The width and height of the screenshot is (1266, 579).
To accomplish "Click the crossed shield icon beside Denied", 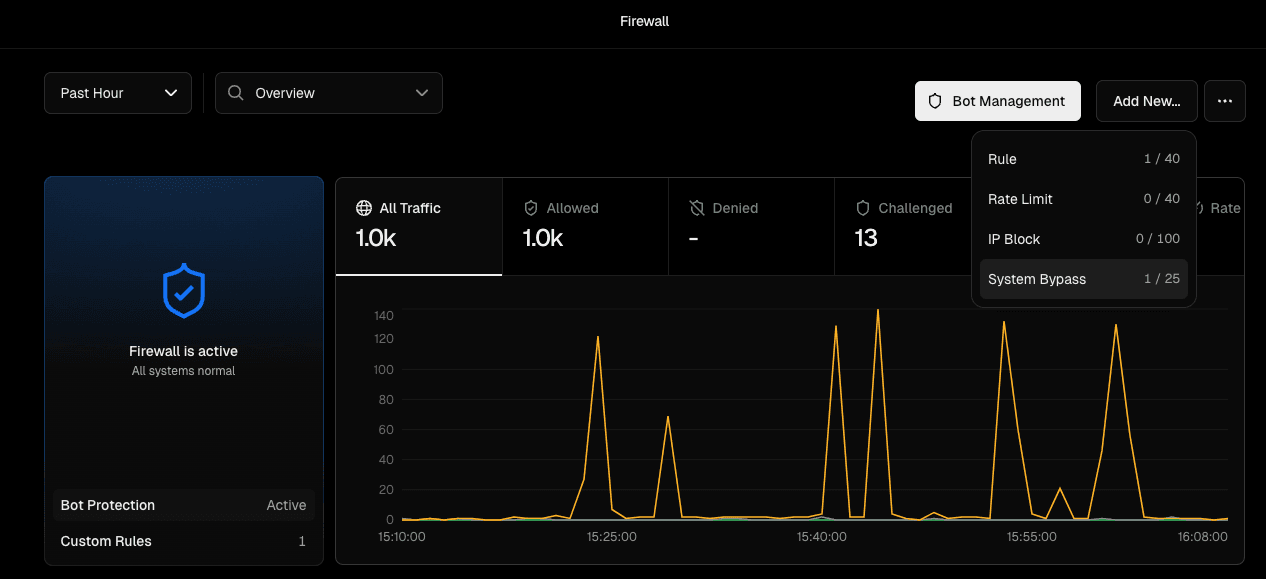I will [x=697, y=208].
